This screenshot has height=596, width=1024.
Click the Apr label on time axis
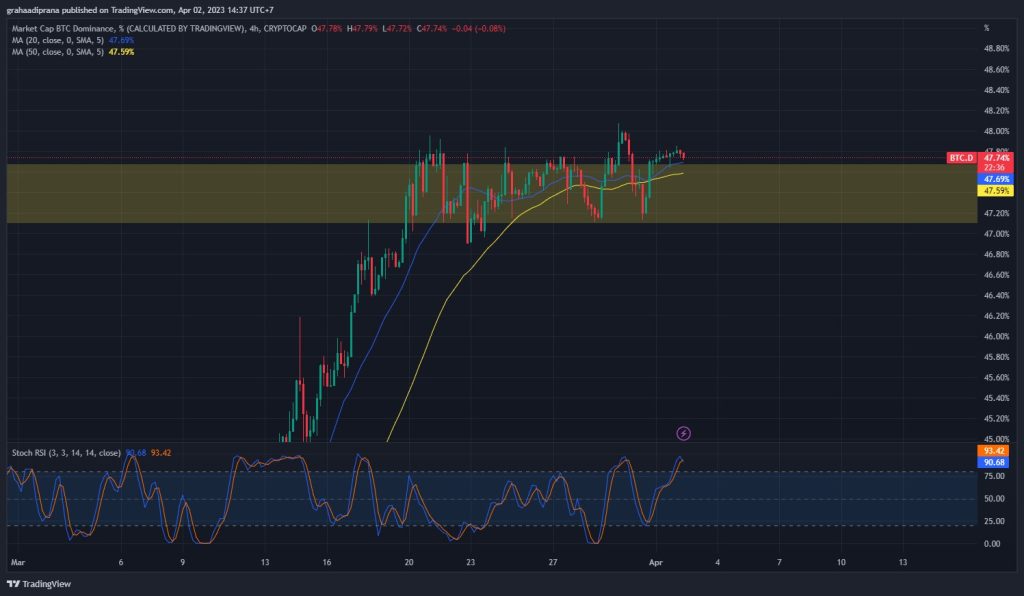point(656,562)
